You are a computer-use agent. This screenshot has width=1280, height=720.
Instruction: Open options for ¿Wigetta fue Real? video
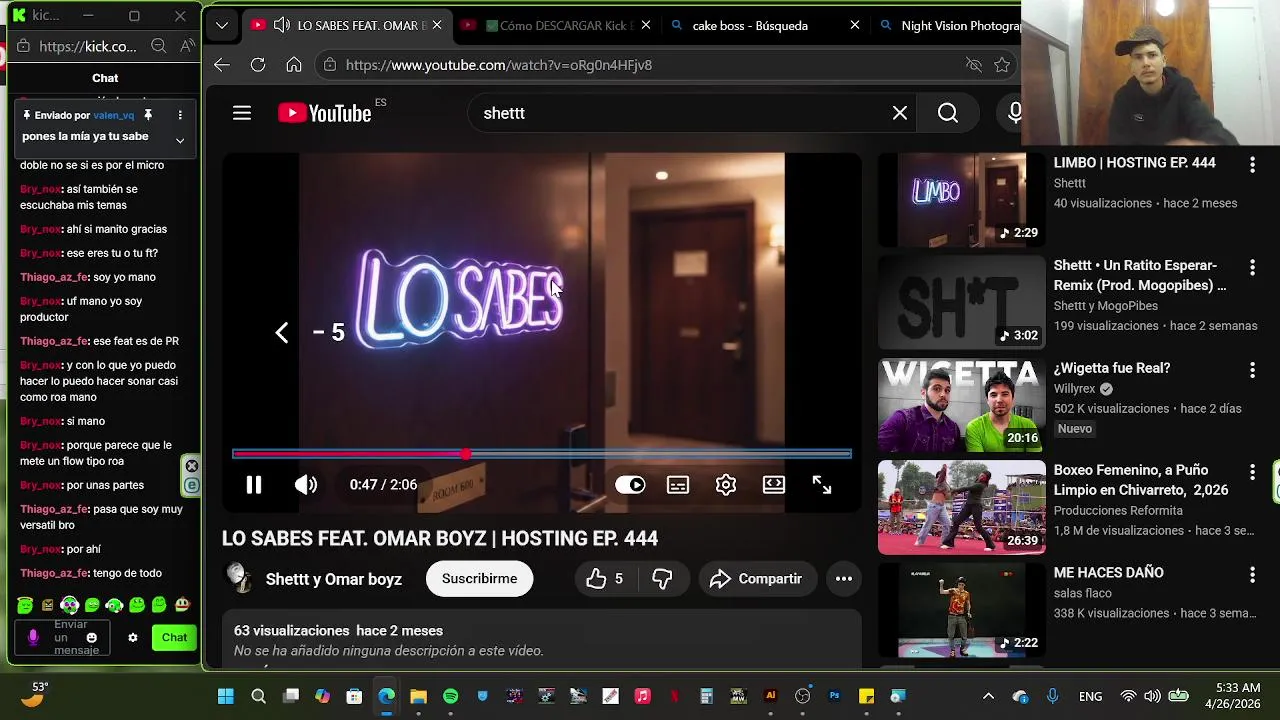(x=1252, y=371)
